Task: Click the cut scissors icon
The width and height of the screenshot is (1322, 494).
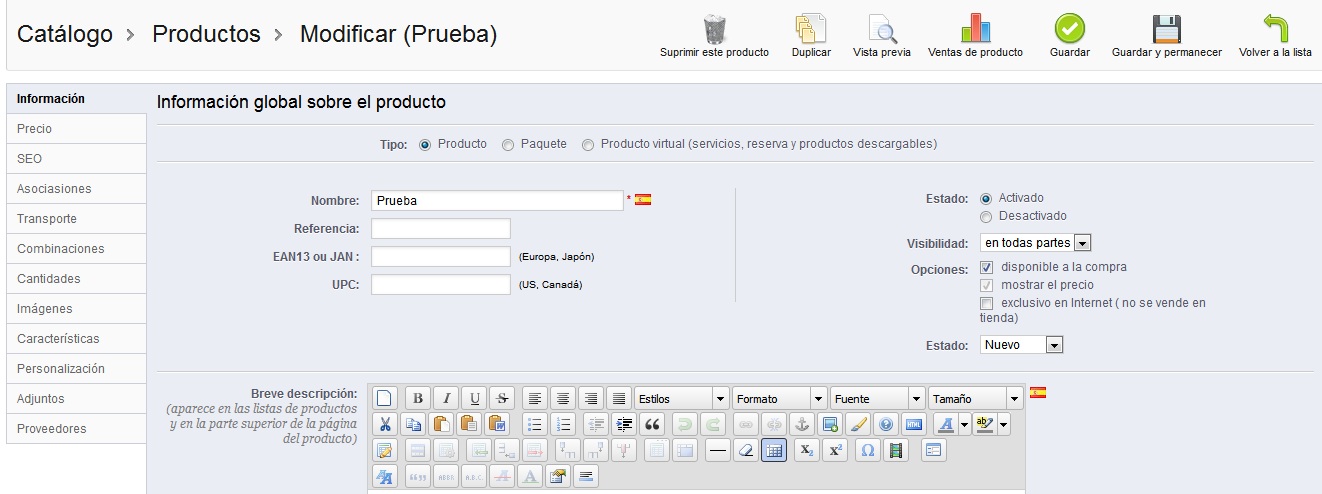Action: tap(384, 424)
